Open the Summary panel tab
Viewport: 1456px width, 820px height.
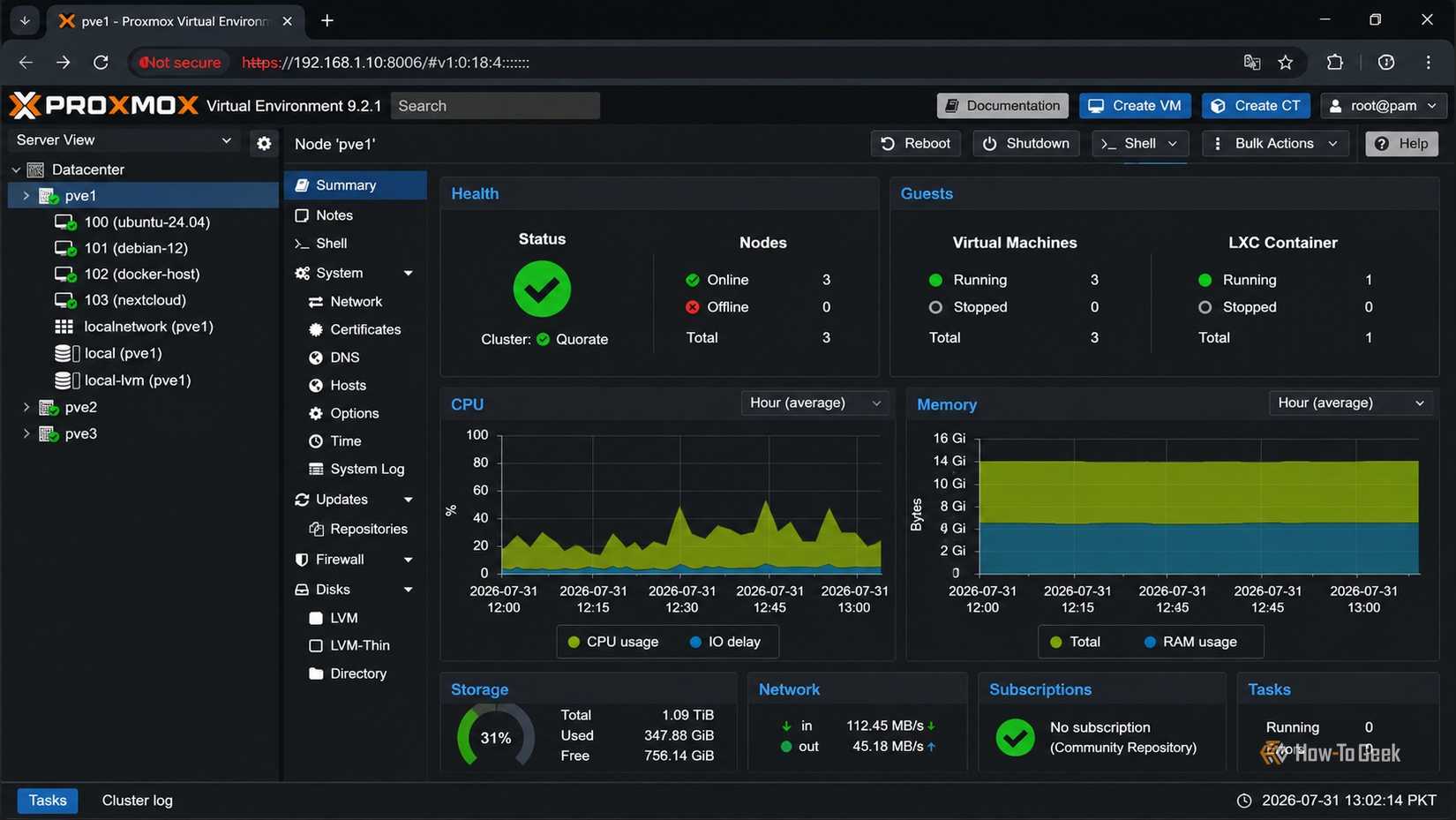(356, 185)
